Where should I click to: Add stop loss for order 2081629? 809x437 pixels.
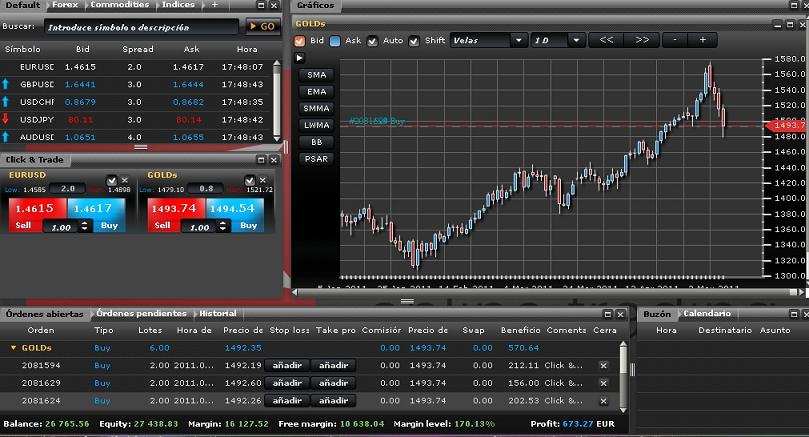(287, 383)
